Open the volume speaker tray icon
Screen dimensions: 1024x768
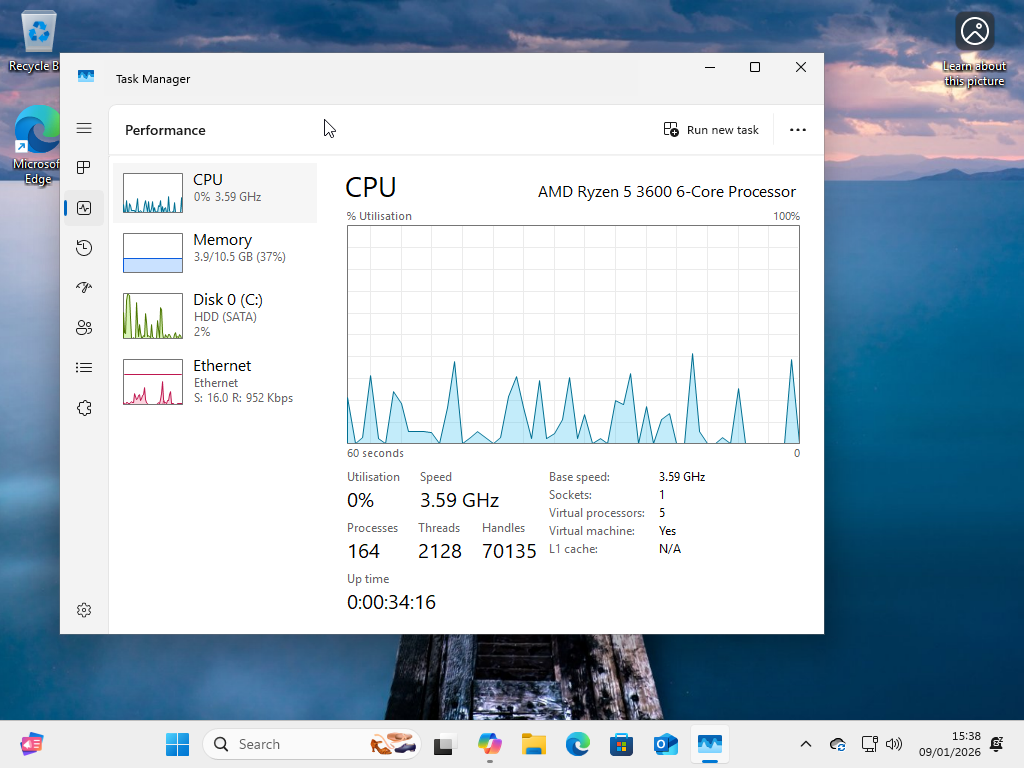pyautogui.click(x=893, y=744)
